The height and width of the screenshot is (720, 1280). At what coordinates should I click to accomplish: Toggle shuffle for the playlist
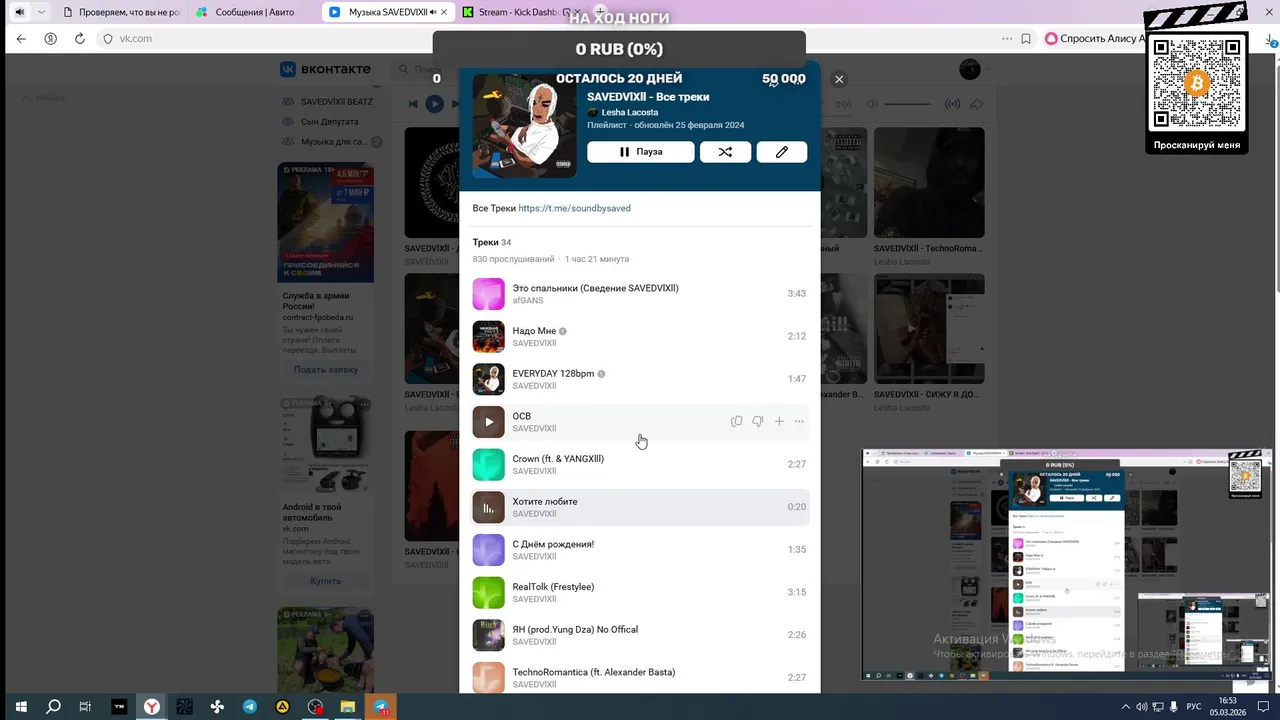[725, 152]
